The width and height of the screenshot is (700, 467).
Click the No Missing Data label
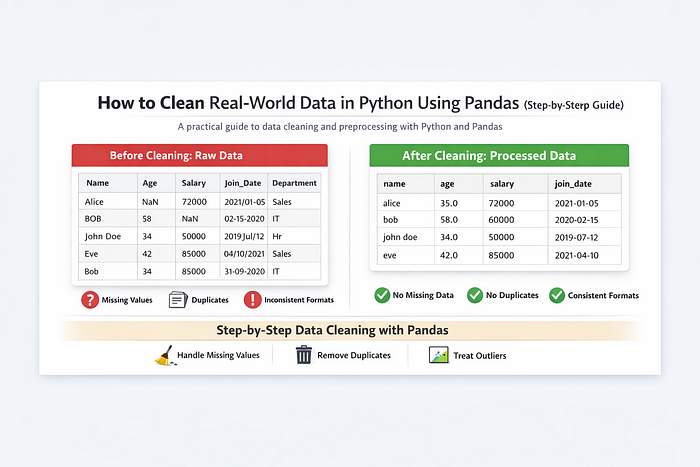pos(423,295)
